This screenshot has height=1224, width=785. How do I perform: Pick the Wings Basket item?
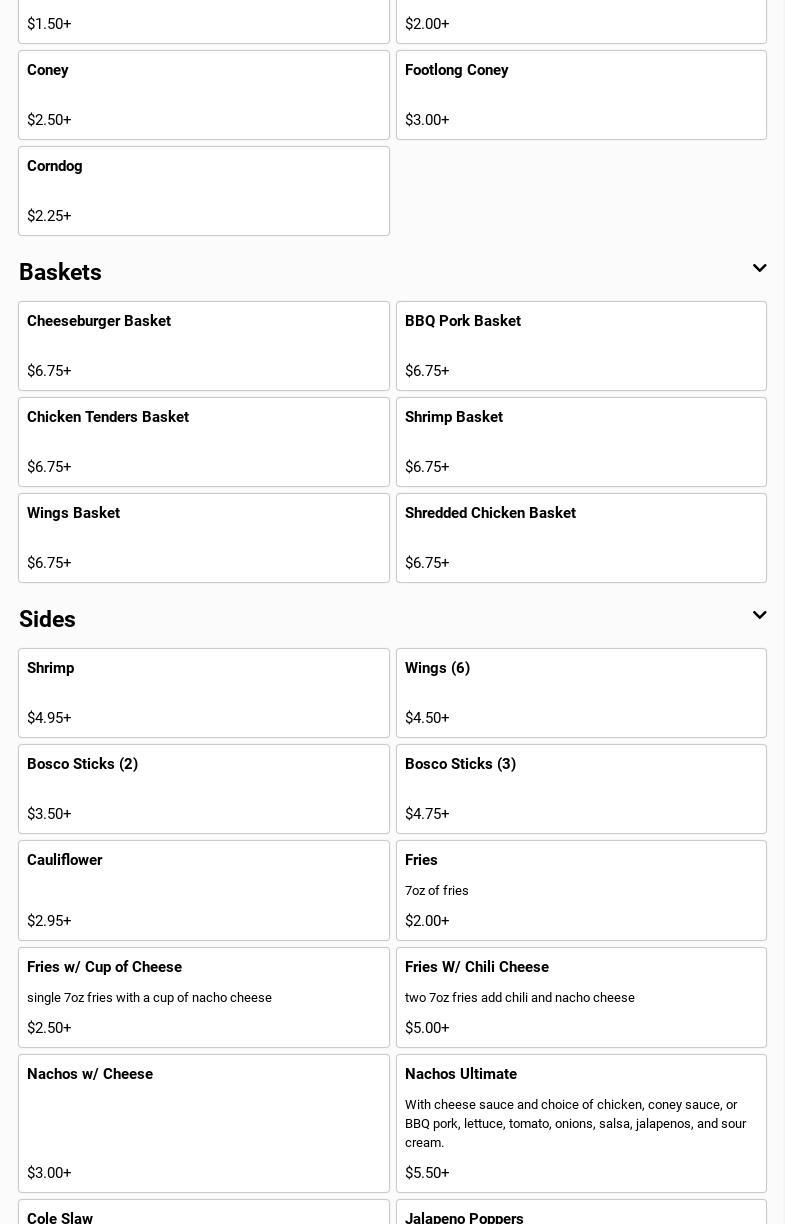coord(204,538)
